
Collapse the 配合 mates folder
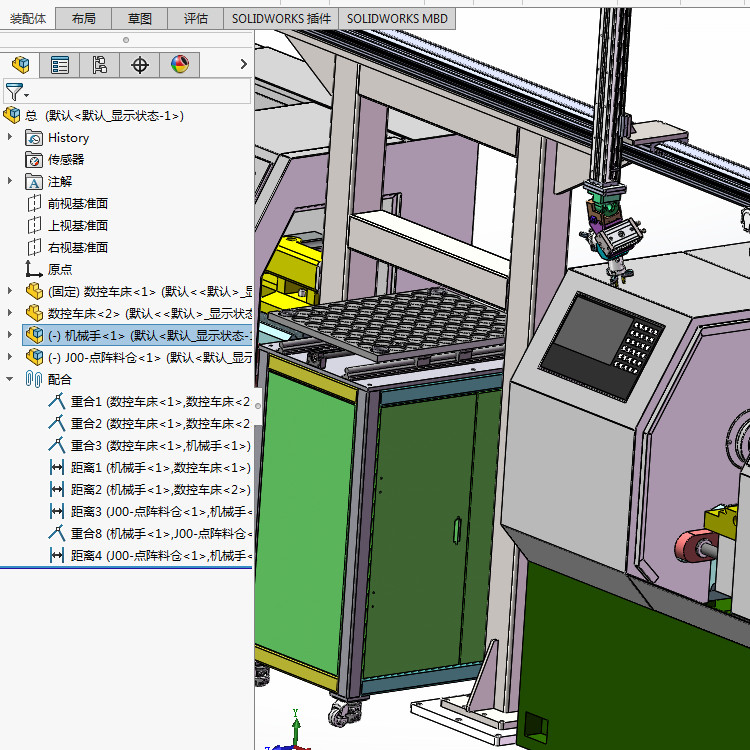tap(10, 379)
